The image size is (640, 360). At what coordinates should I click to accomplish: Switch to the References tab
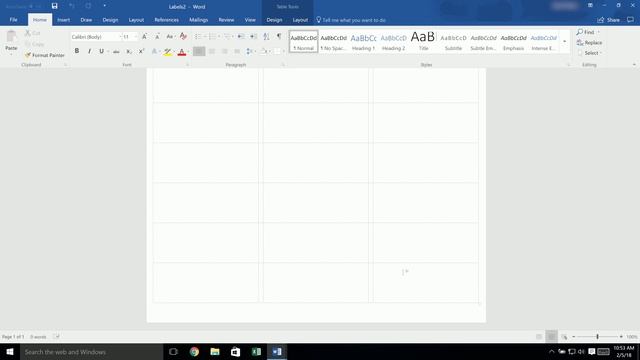coord(166,20)
